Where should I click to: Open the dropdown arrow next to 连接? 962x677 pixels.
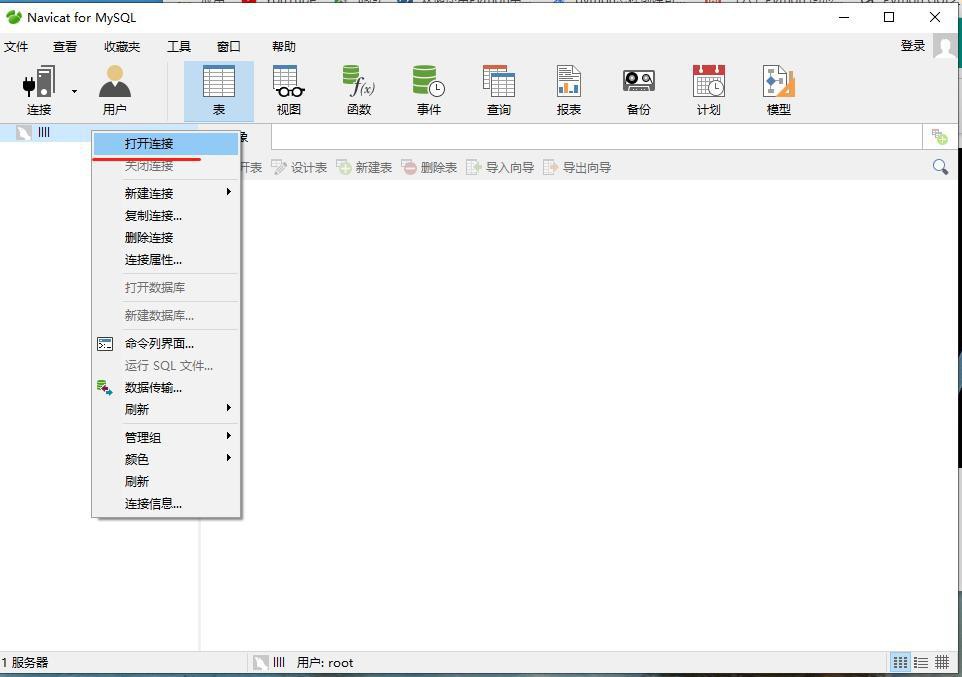(74, 91)
